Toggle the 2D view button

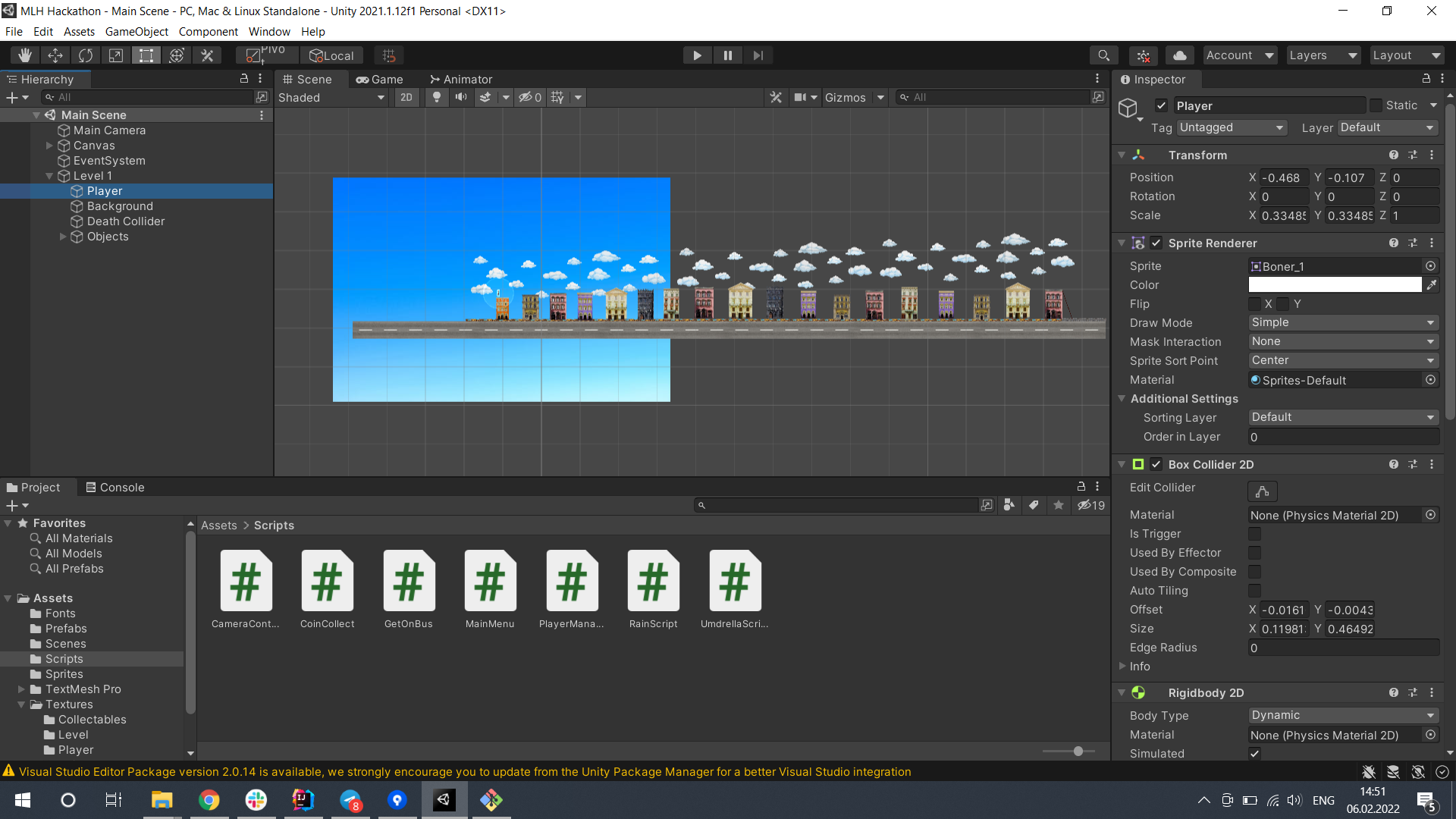[x=406, y=97]
